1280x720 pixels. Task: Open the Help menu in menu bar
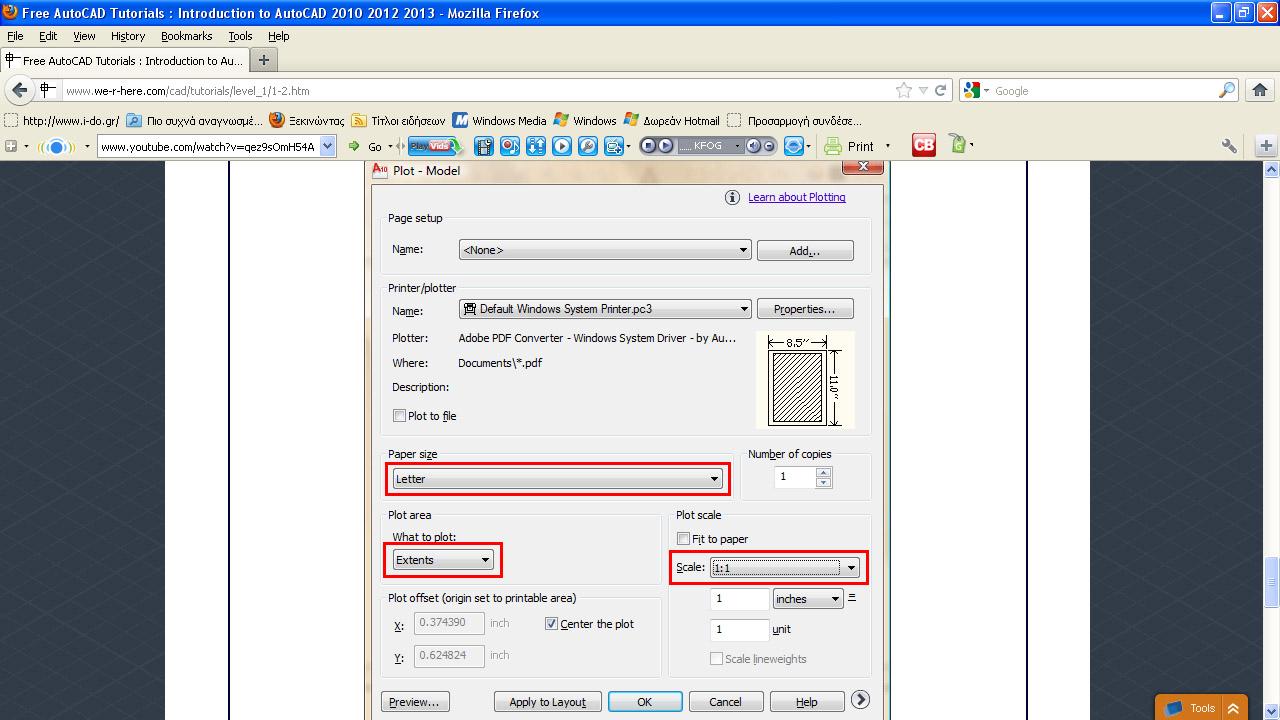click(278, 36)
